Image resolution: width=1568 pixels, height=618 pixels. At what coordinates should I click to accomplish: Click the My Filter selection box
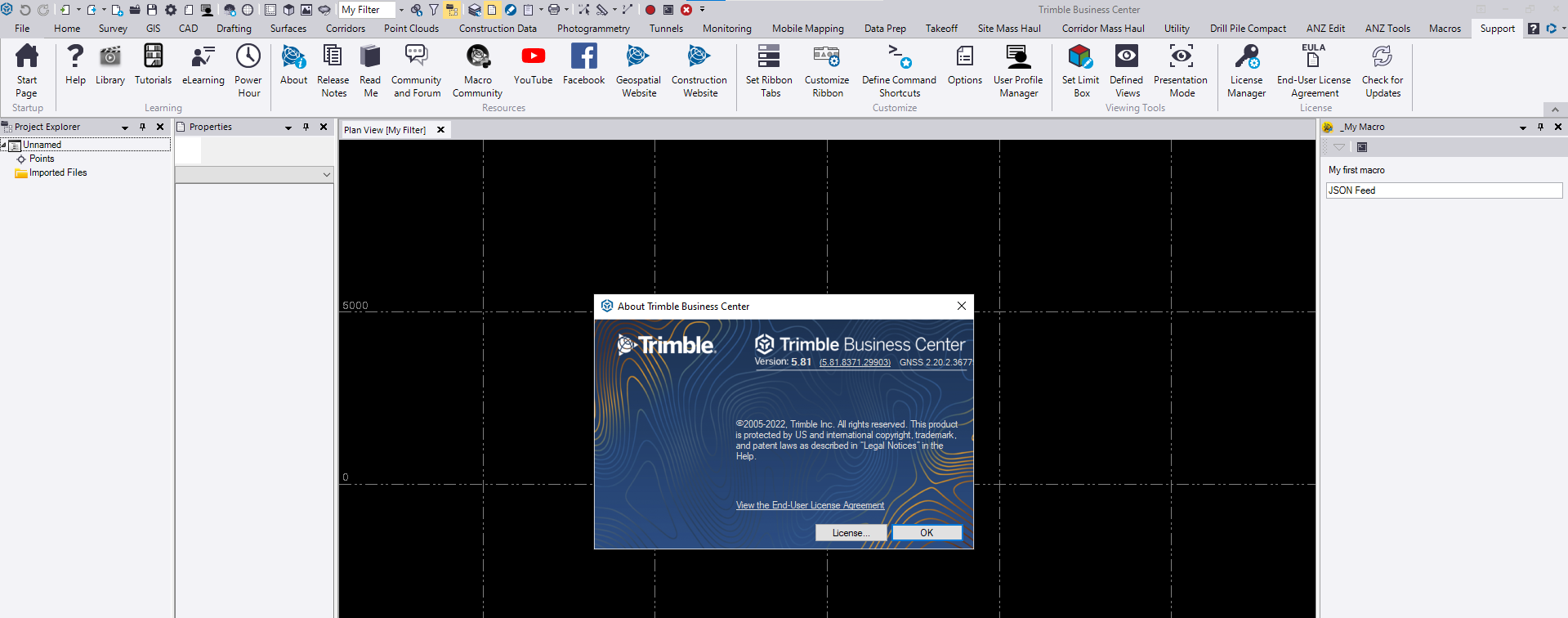point(367,10)
